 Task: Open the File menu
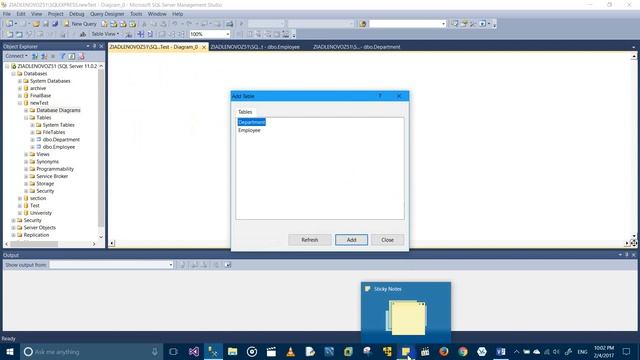[x=7, y=14]
